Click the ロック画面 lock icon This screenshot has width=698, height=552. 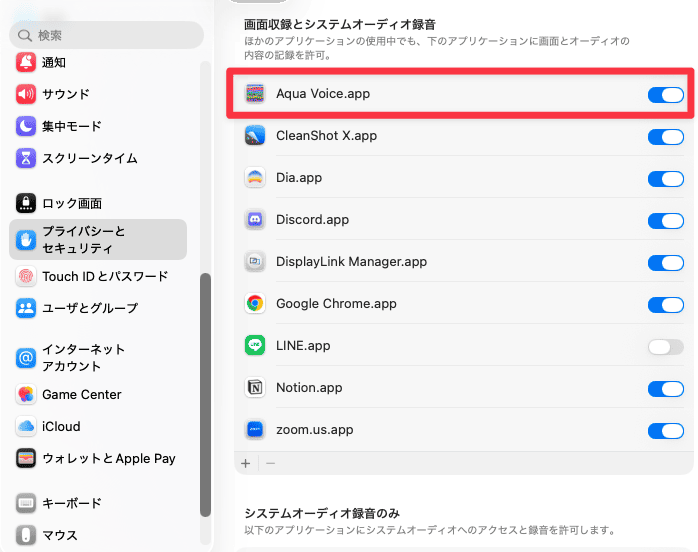(x=26, y=203)
